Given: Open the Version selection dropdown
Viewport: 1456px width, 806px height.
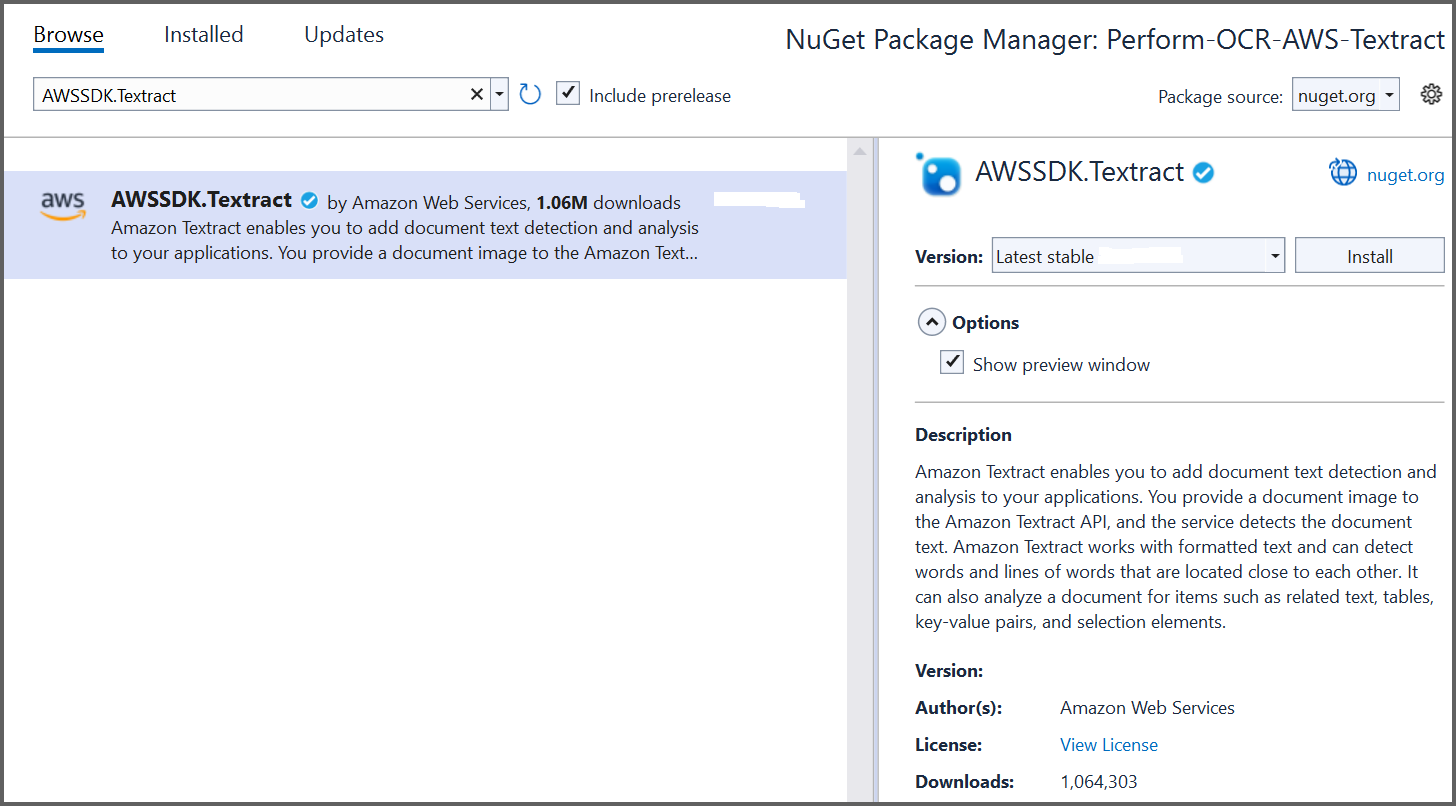Looking at the screenshot, I should pyautogui.click(x=1274, y=255).
